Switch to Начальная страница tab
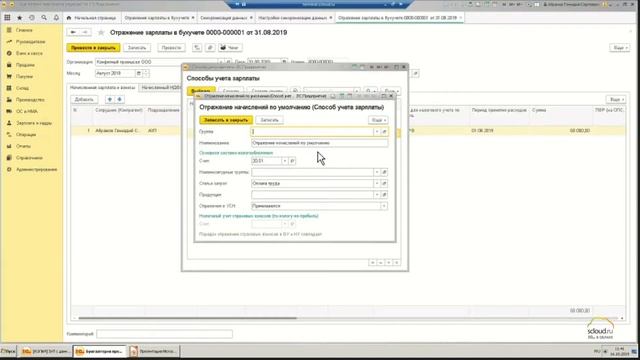640x360 pixels. 91,18
